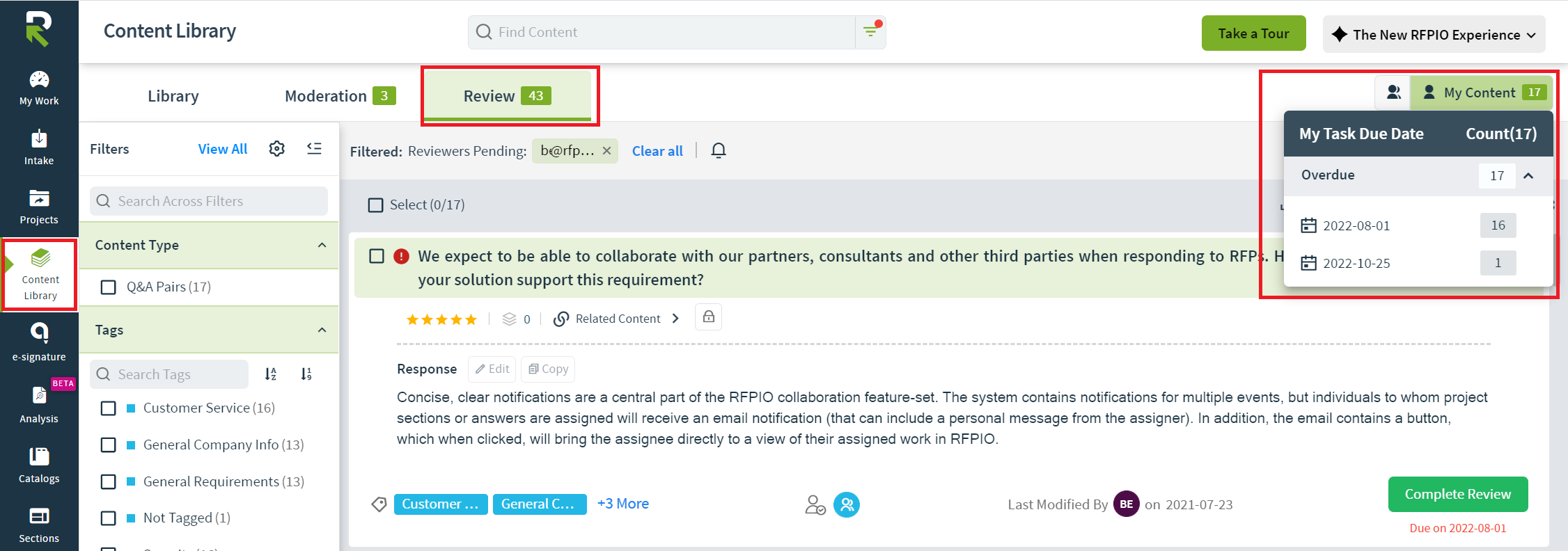This screenshot has width=1568, height=551.
Task: Click General Company Info color square
Action: coord(131,445)
